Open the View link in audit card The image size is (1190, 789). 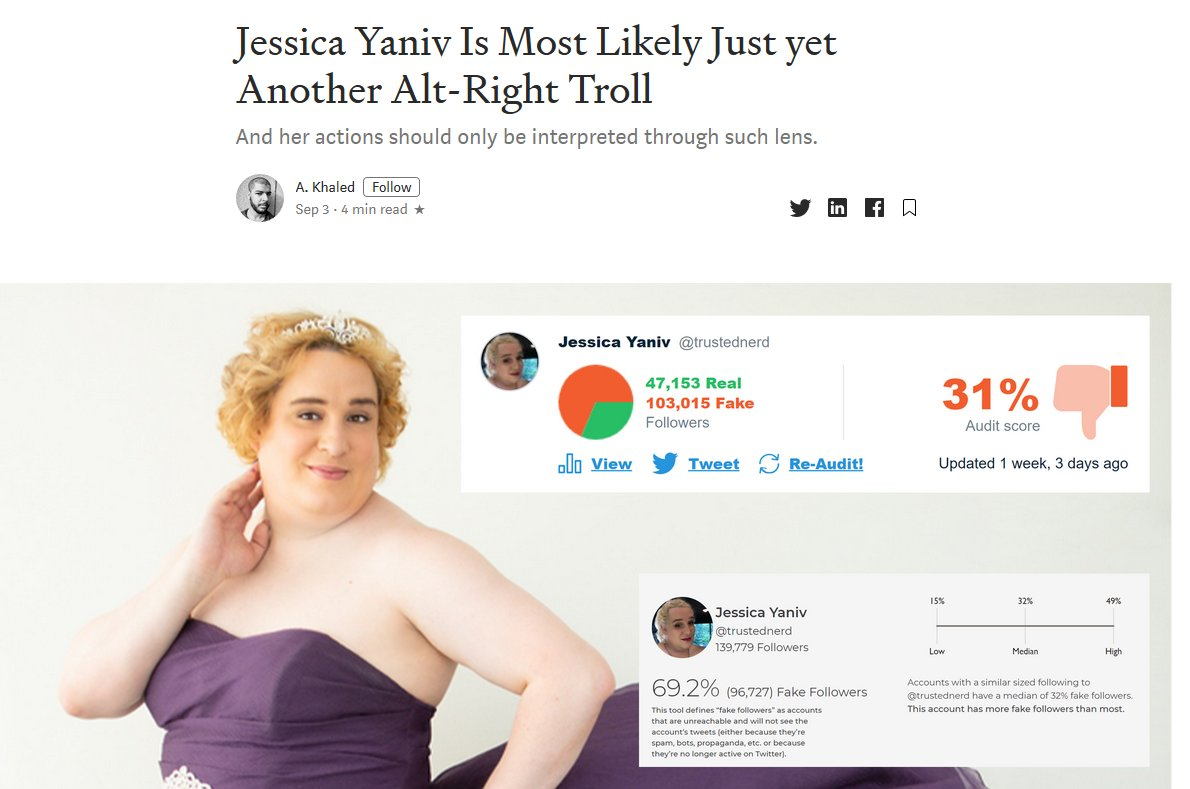coord(612,464)
